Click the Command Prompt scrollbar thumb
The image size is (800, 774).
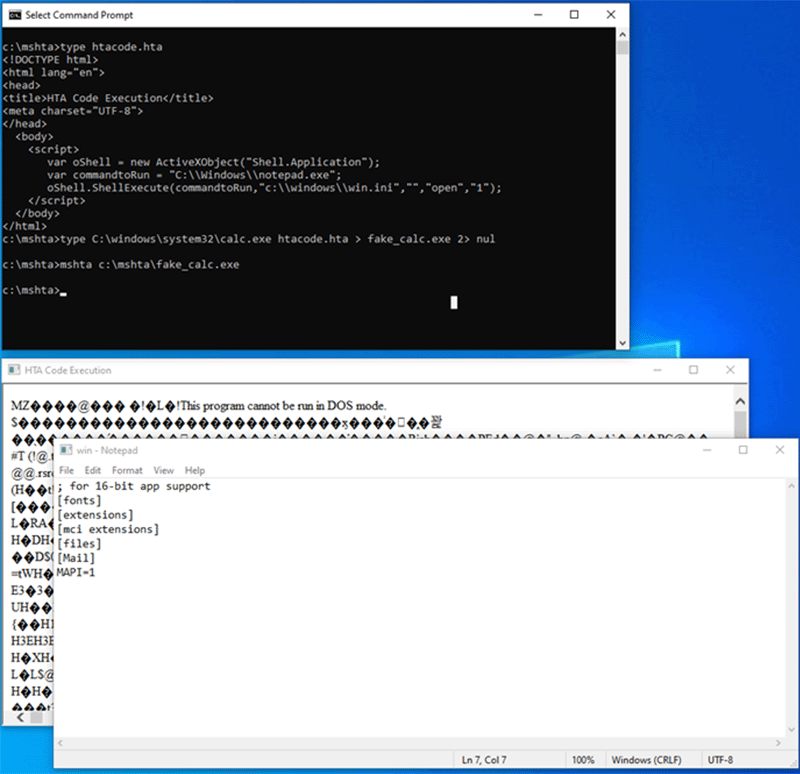pyautogui.click(x=622, y=48)
